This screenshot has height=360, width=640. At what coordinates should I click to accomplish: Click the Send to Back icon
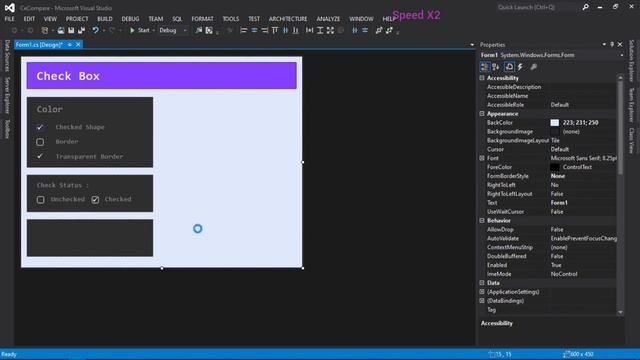pyautogui.click(x=389, y=30)
